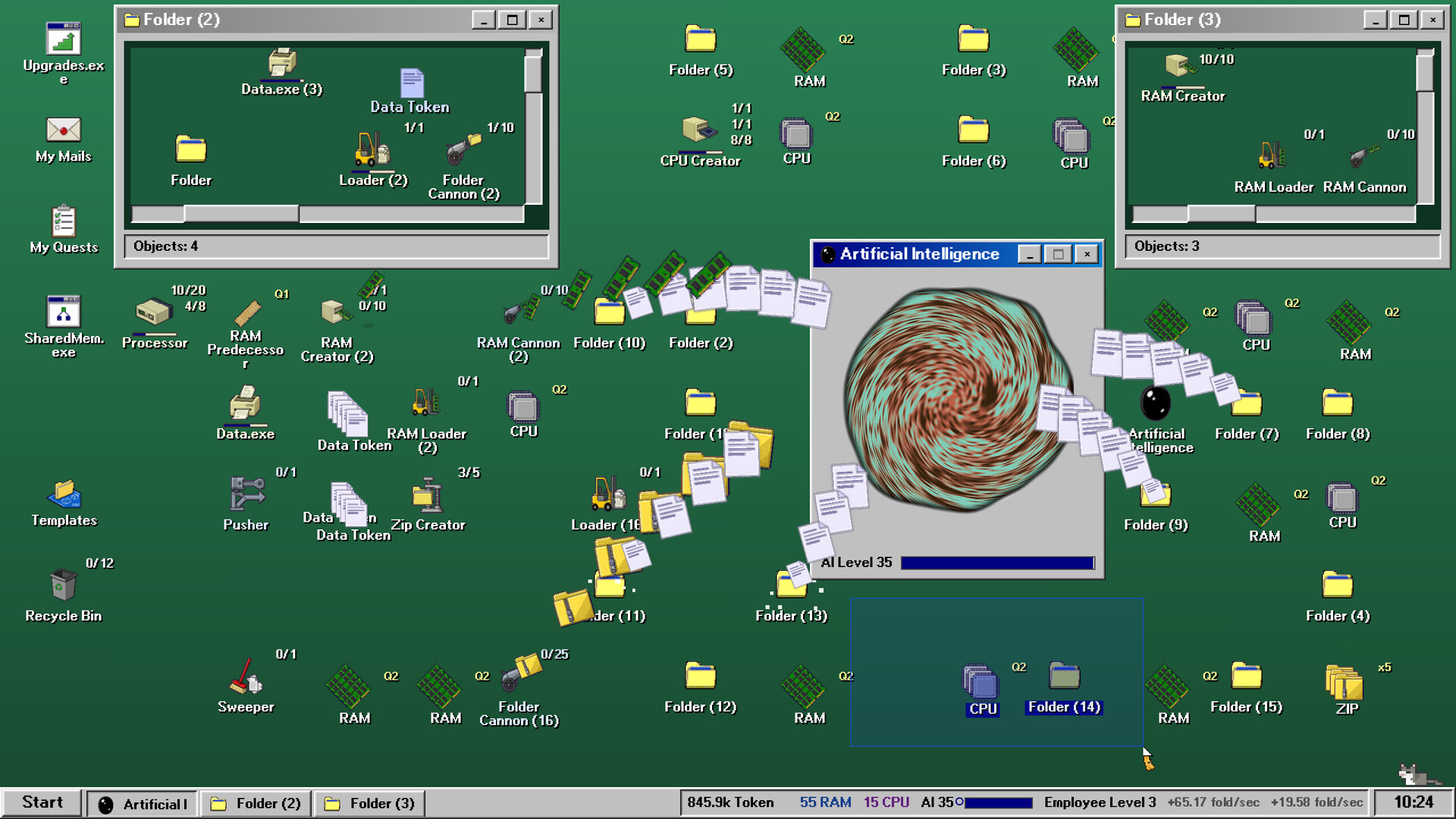Select the Recycle Bin icon

(x=64, y=585)
